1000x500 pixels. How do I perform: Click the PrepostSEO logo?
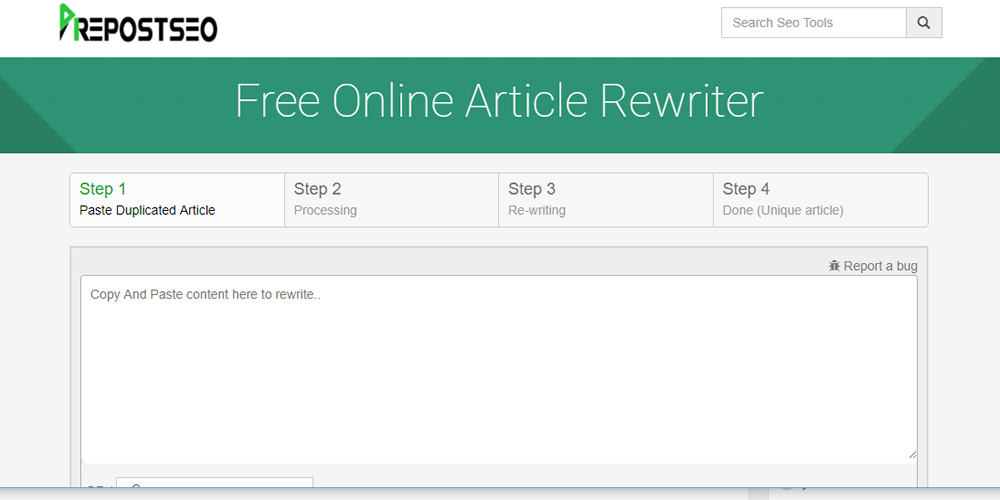(x=138, y=23)
